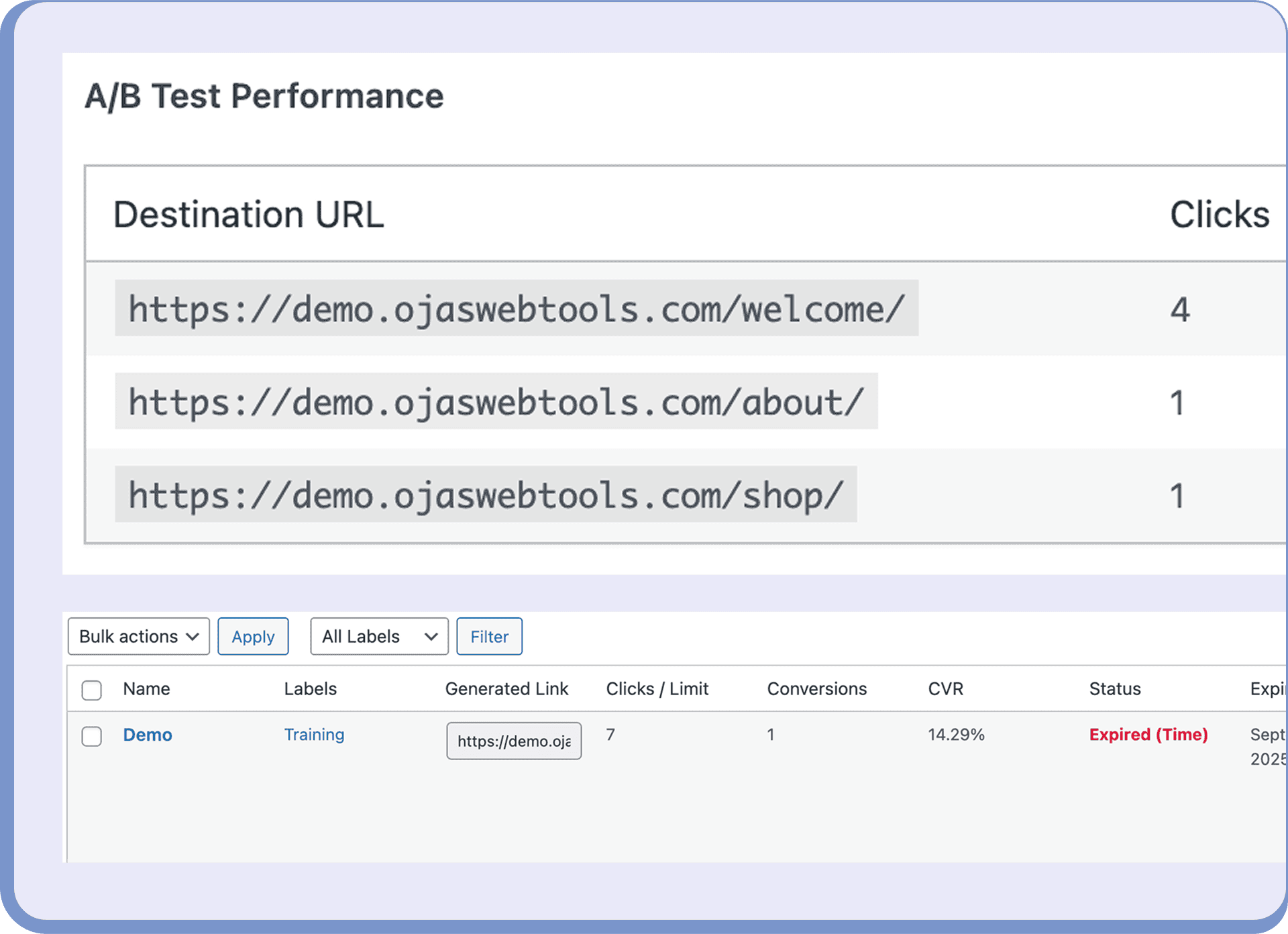Click the Expired (Time) status text
Screen dimensions: 1288x934
click(x=1148, y=735)
